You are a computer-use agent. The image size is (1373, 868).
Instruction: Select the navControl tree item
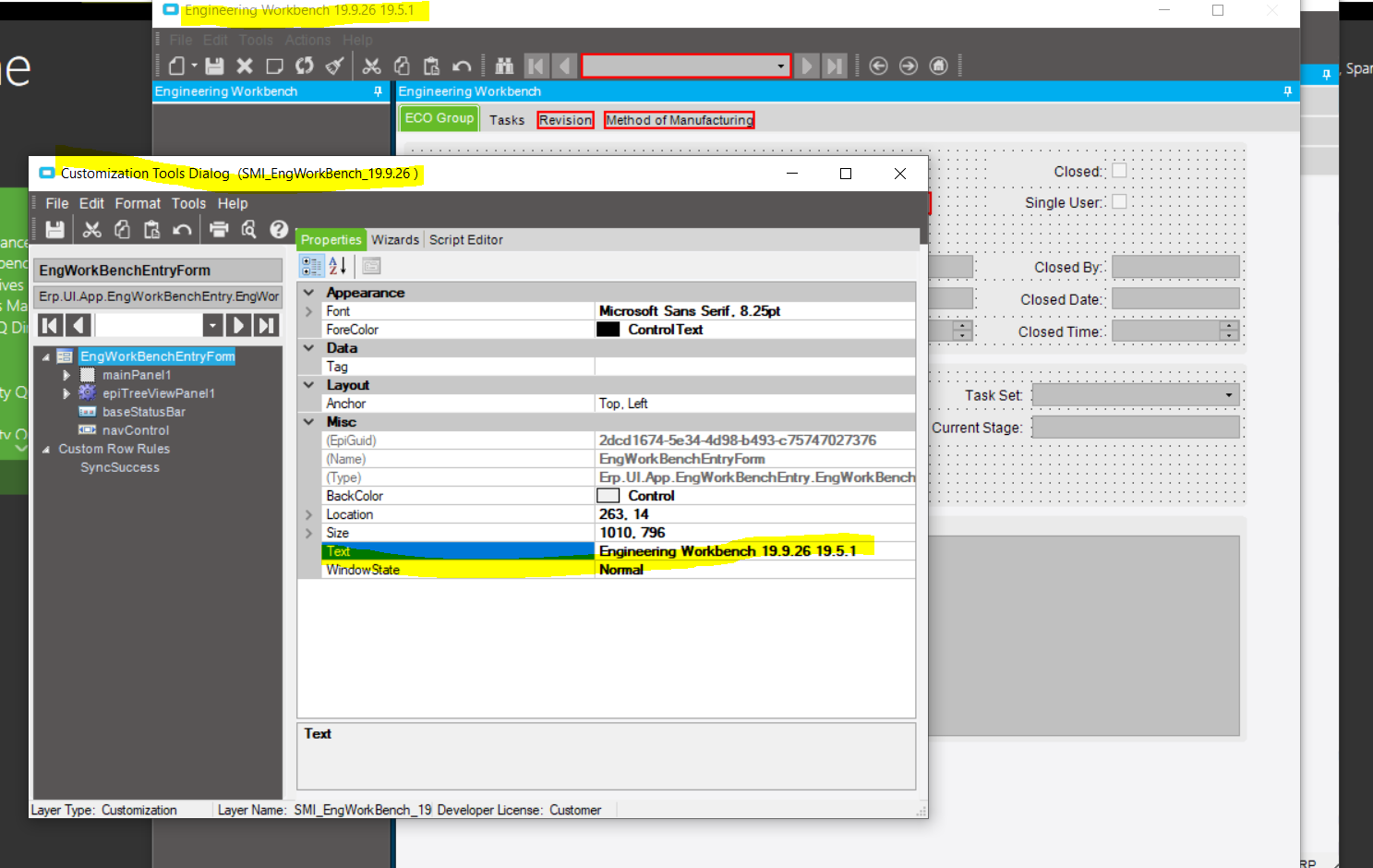coord(136,430)
